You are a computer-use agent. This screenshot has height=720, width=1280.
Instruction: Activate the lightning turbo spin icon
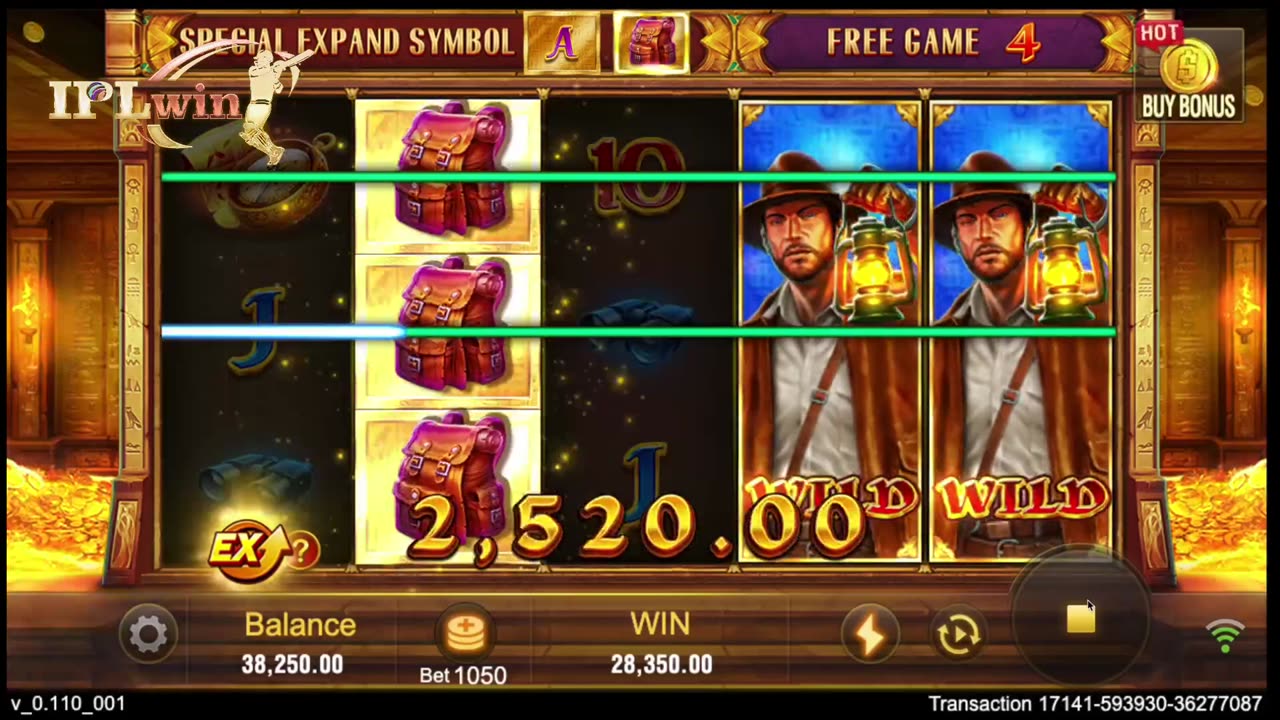point(868,634)
